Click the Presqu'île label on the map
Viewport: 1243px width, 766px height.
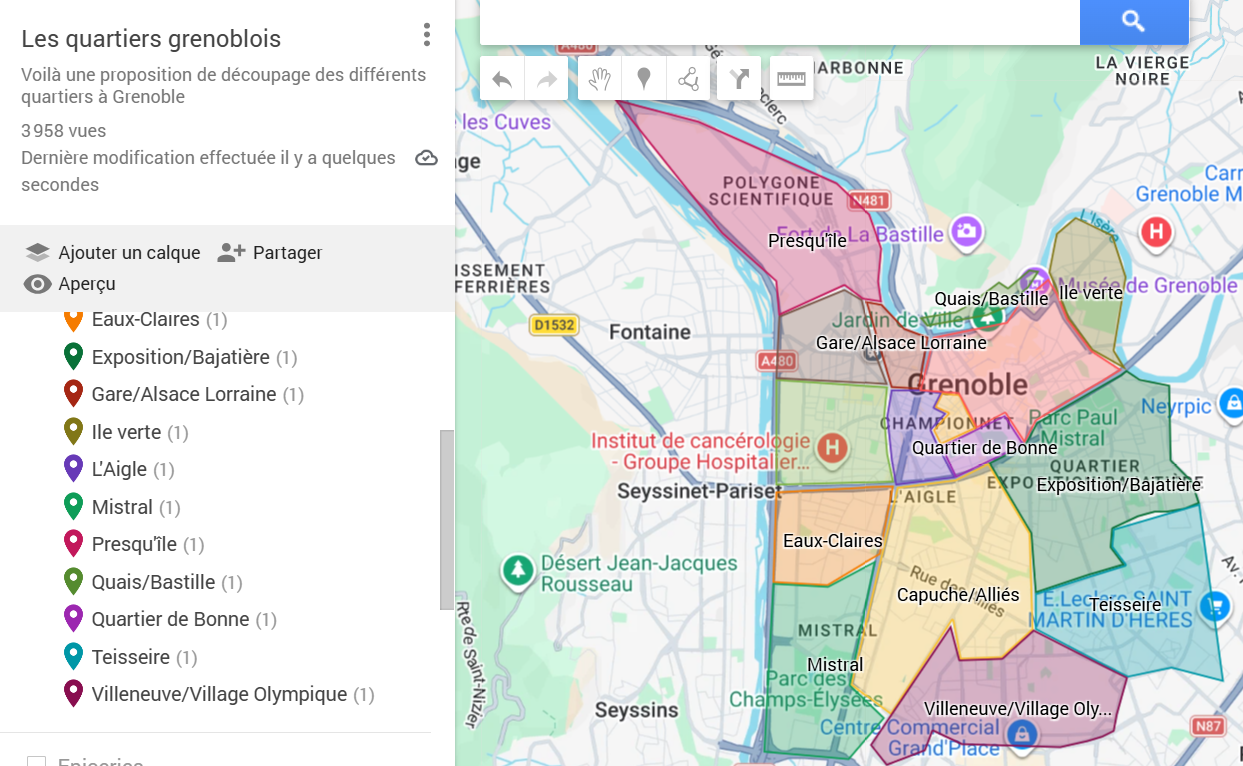click(x=807, y=241)
